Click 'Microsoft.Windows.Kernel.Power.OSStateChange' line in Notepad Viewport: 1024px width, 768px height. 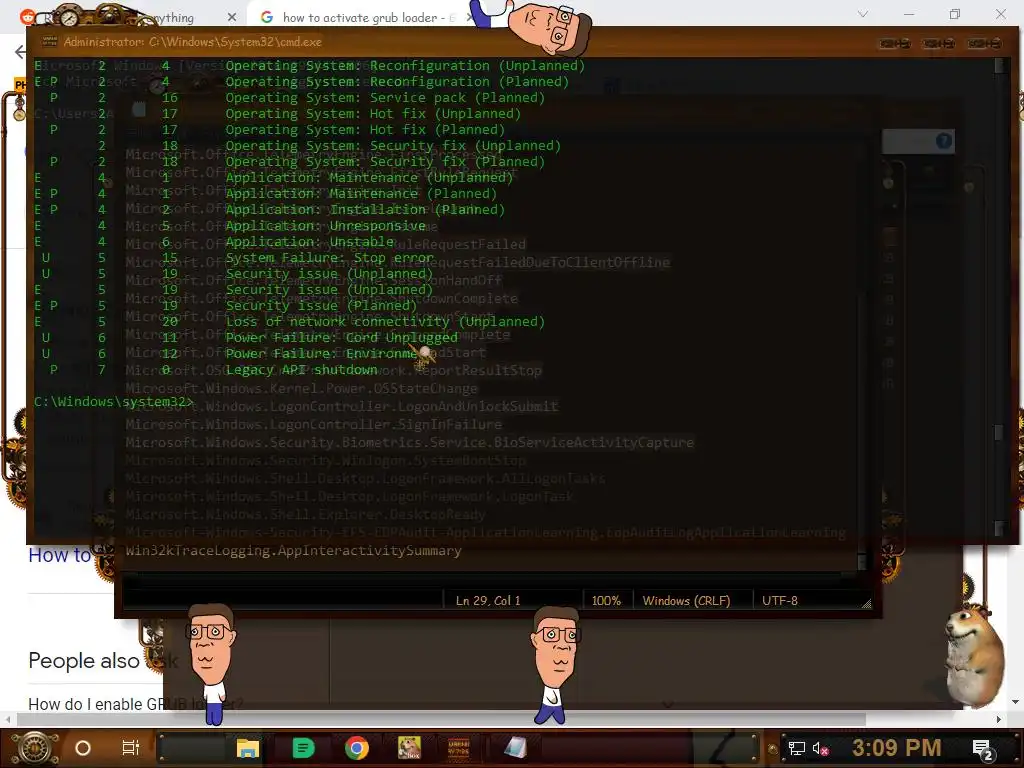[301, 389]
